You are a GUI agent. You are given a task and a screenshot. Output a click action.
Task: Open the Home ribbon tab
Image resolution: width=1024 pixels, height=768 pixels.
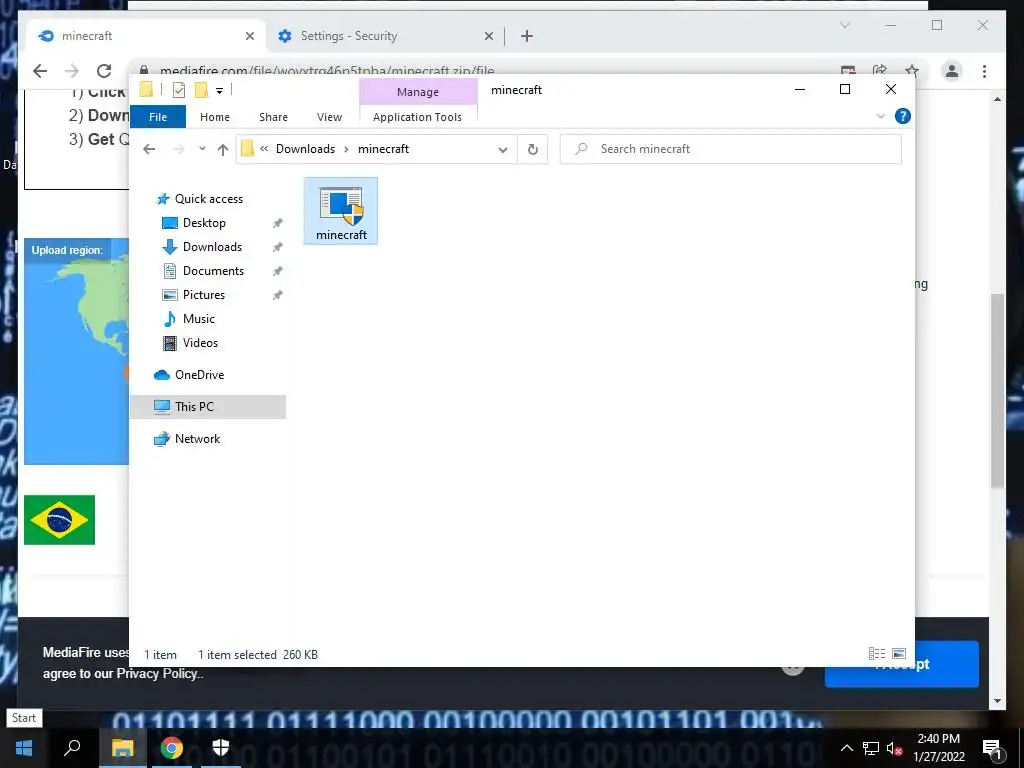click(x=215, y=117)
